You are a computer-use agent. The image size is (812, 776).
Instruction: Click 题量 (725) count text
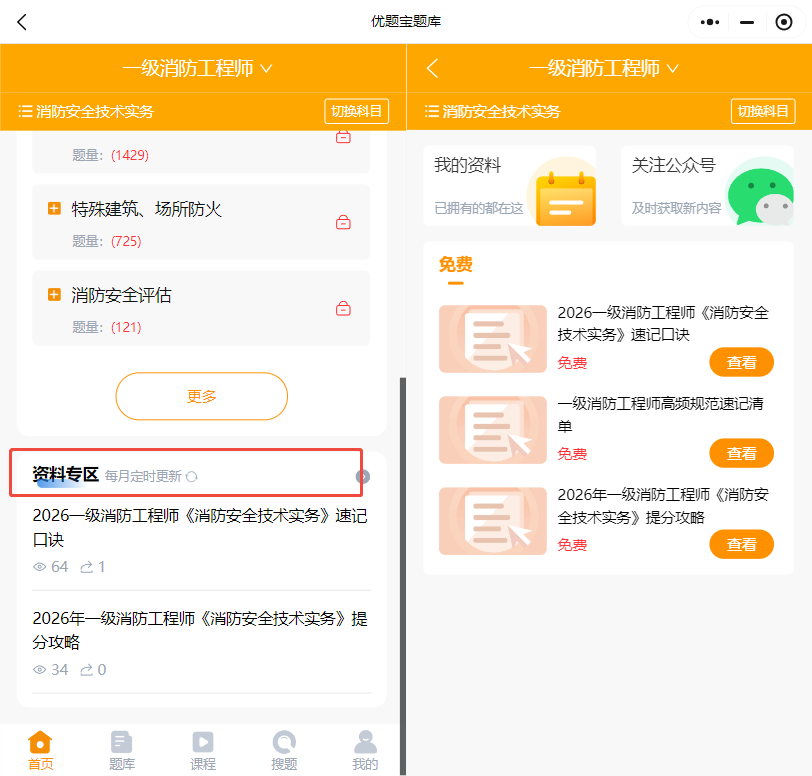click(x=107, y=241)
